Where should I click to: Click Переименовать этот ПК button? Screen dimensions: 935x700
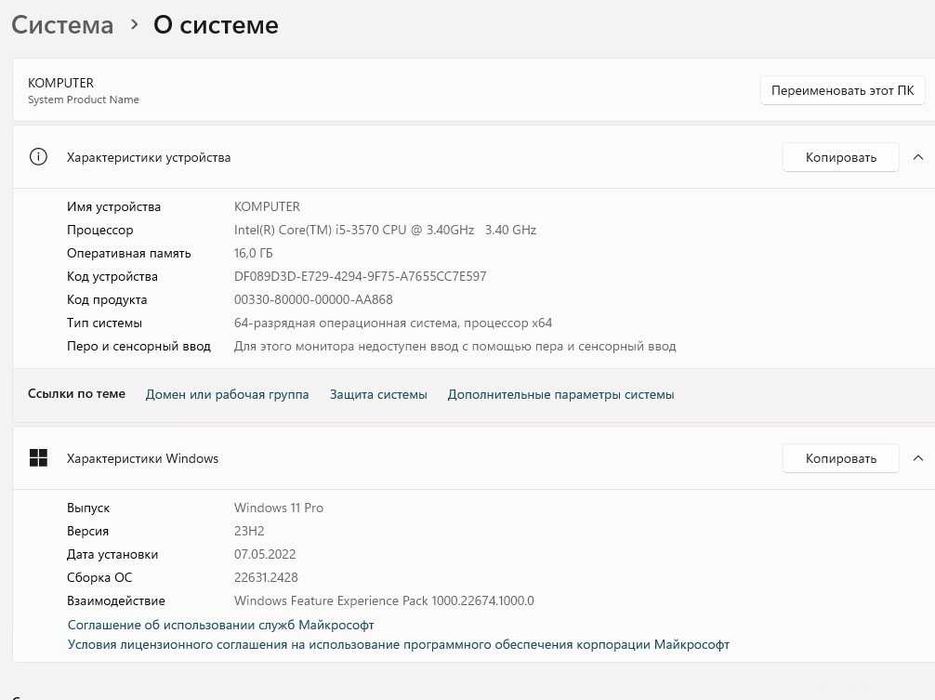842,91
